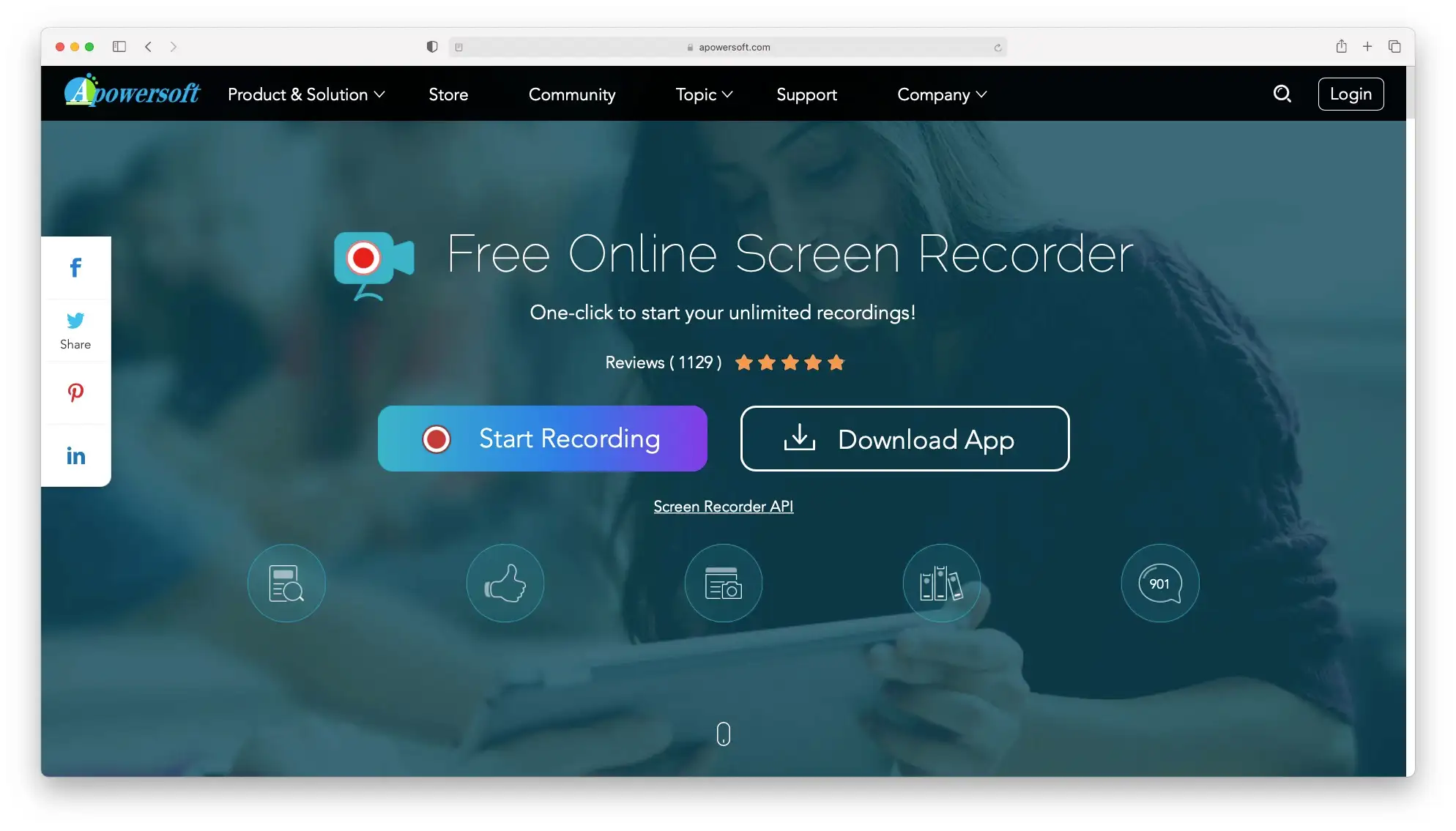The height and width of the screenshot is (831, 1456).
Task: Click the Pinterest share icon
Action: [75, 392]
